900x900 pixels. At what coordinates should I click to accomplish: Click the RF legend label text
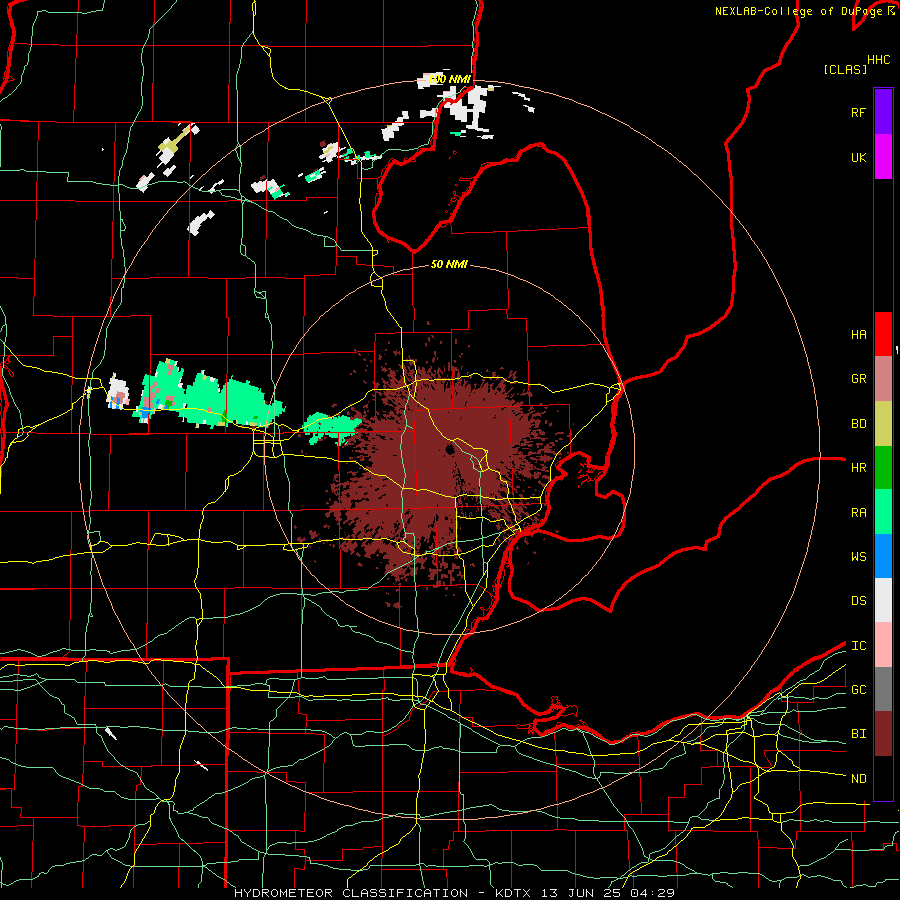point(858,112)
